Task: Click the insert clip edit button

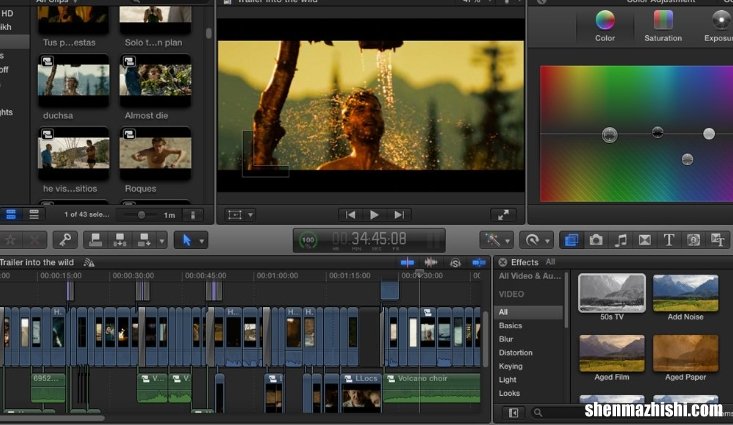Action: pos(120,240)
